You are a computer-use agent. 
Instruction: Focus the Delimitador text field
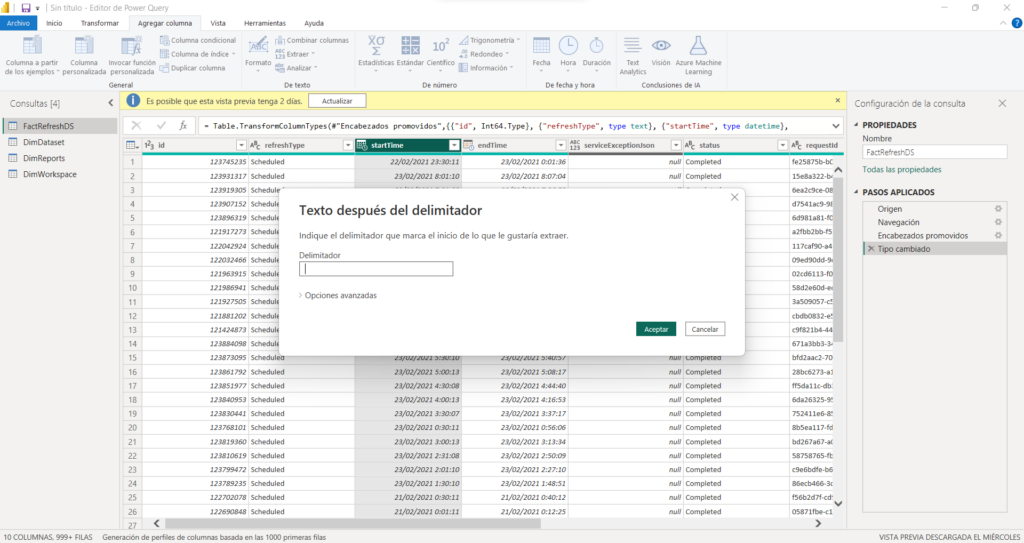click(377, 268)
